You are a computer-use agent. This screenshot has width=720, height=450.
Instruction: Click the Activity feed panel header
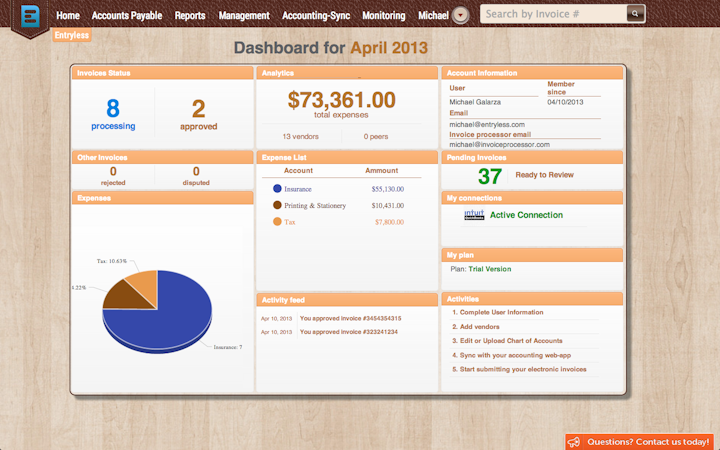coord(347,300)
